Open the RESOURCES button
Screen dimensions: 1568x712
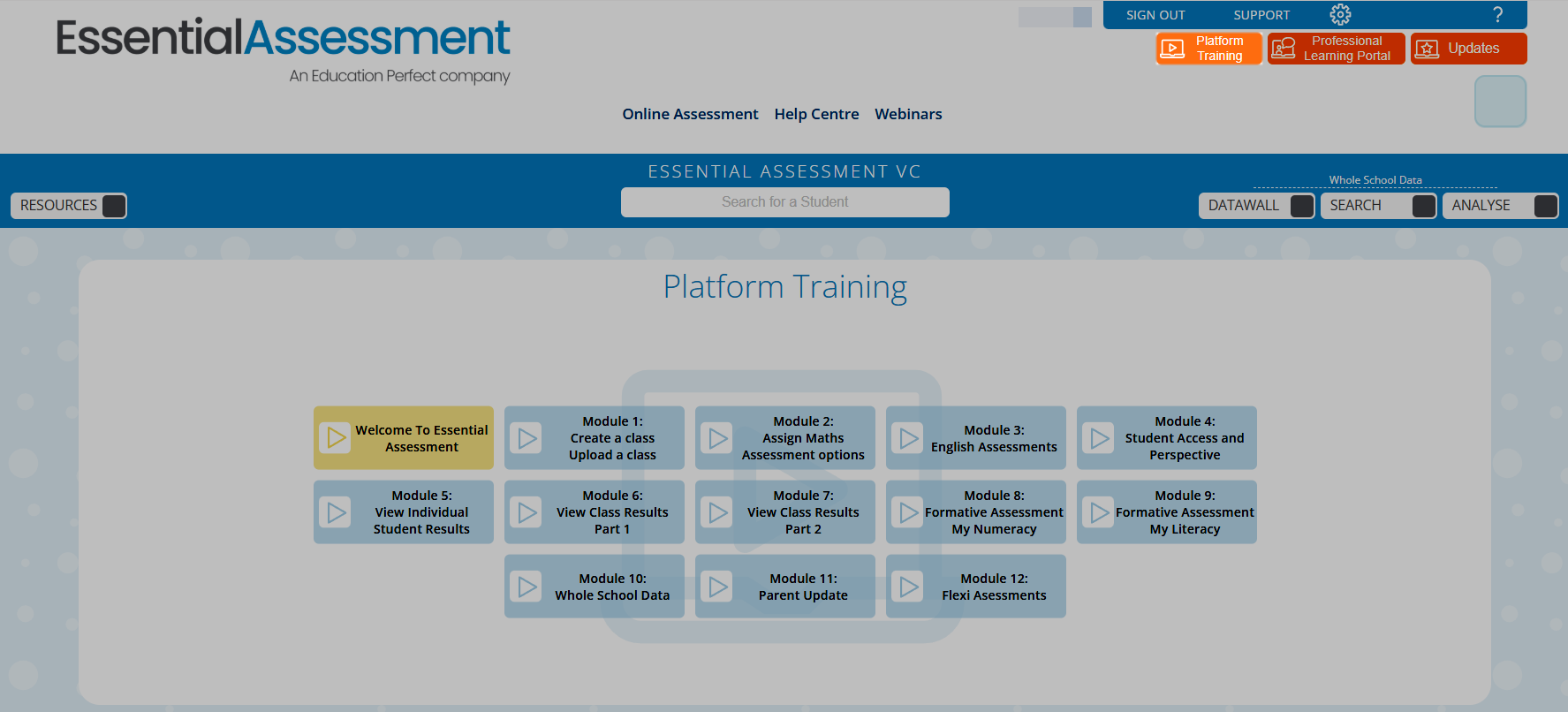pyautogui.click(x=68, y=206)
